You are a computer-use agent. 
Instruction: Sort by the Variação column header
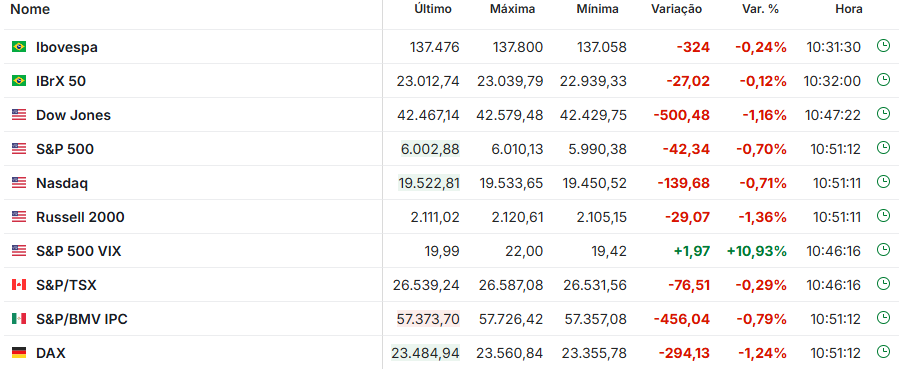pyautogui.click(x=676, y=10)
